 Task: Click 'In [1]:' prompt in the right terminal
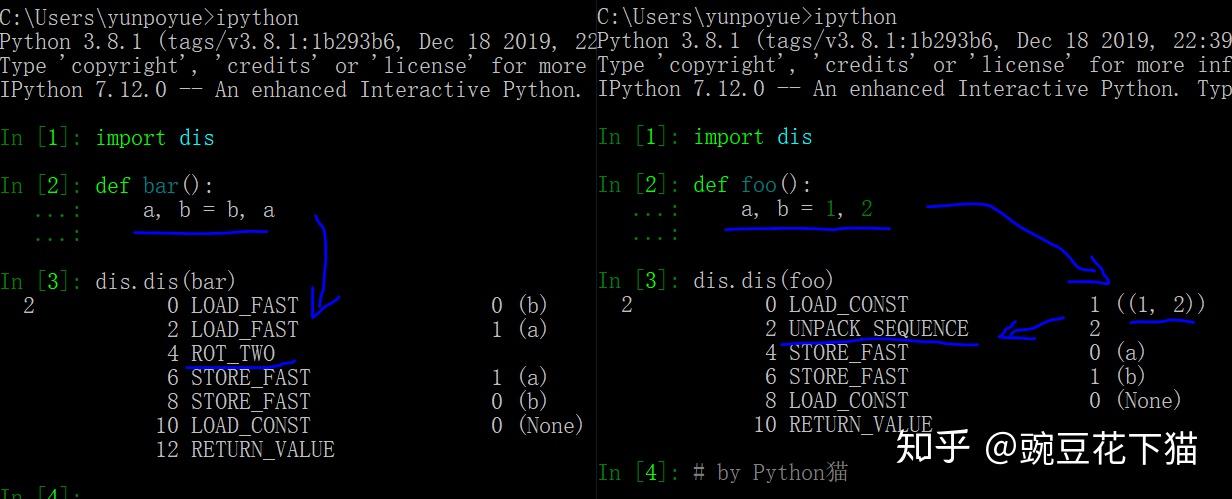point(638,137)
